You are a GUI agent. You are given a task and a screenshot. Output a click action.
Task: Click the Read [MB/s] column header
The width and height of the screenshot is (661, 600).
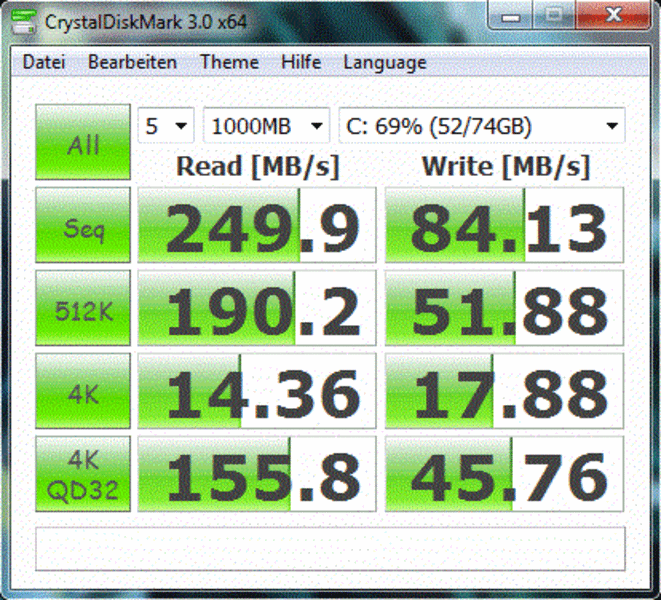pyautogui.click(x=258, y=167)
